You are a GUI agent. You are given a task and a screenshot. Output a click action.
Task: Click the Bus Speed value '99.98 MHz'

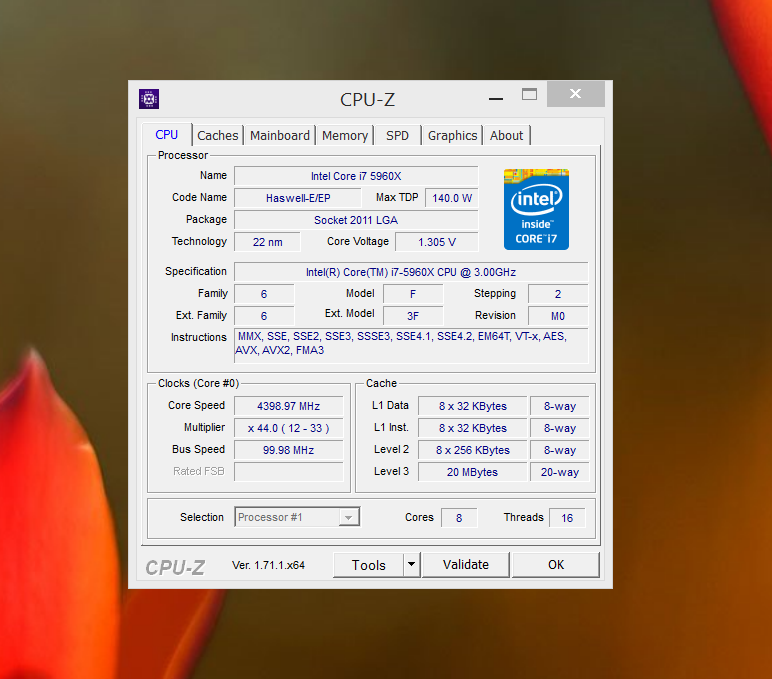click(x=289, y=450)
